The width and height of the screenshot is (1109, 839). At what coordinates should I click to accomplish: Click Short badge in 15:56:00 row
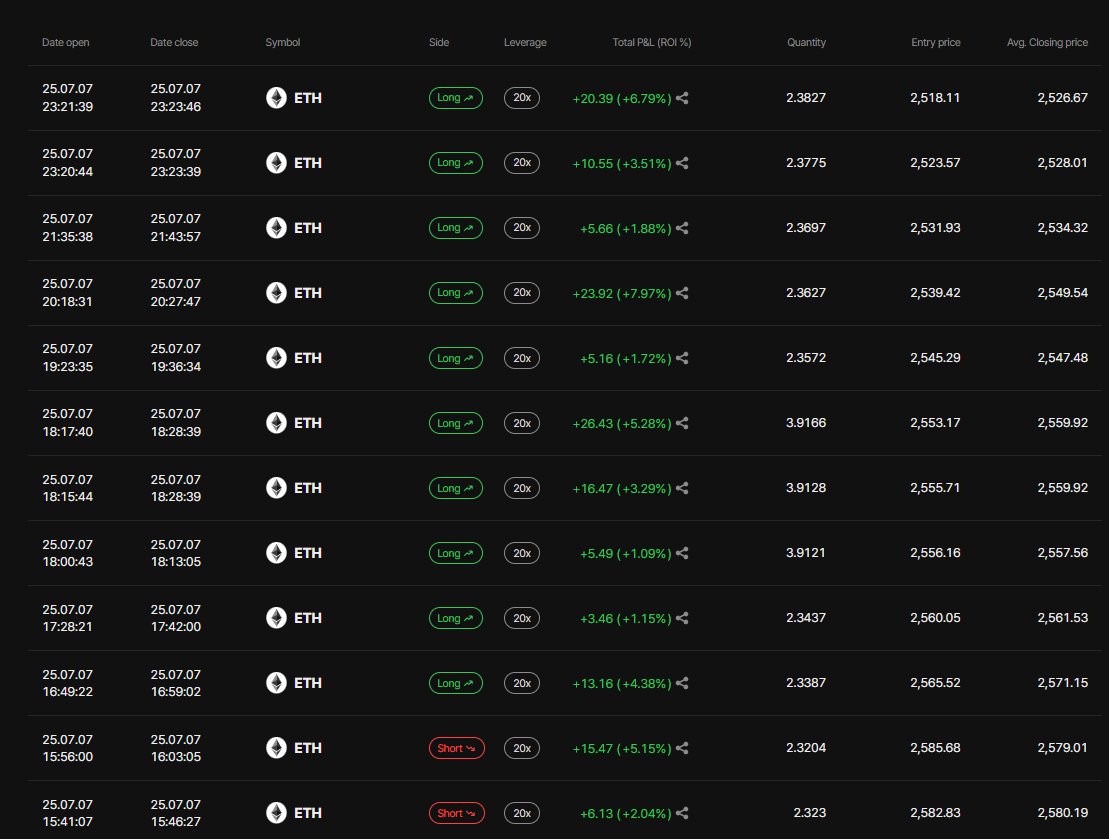click(x=457, y=748)
